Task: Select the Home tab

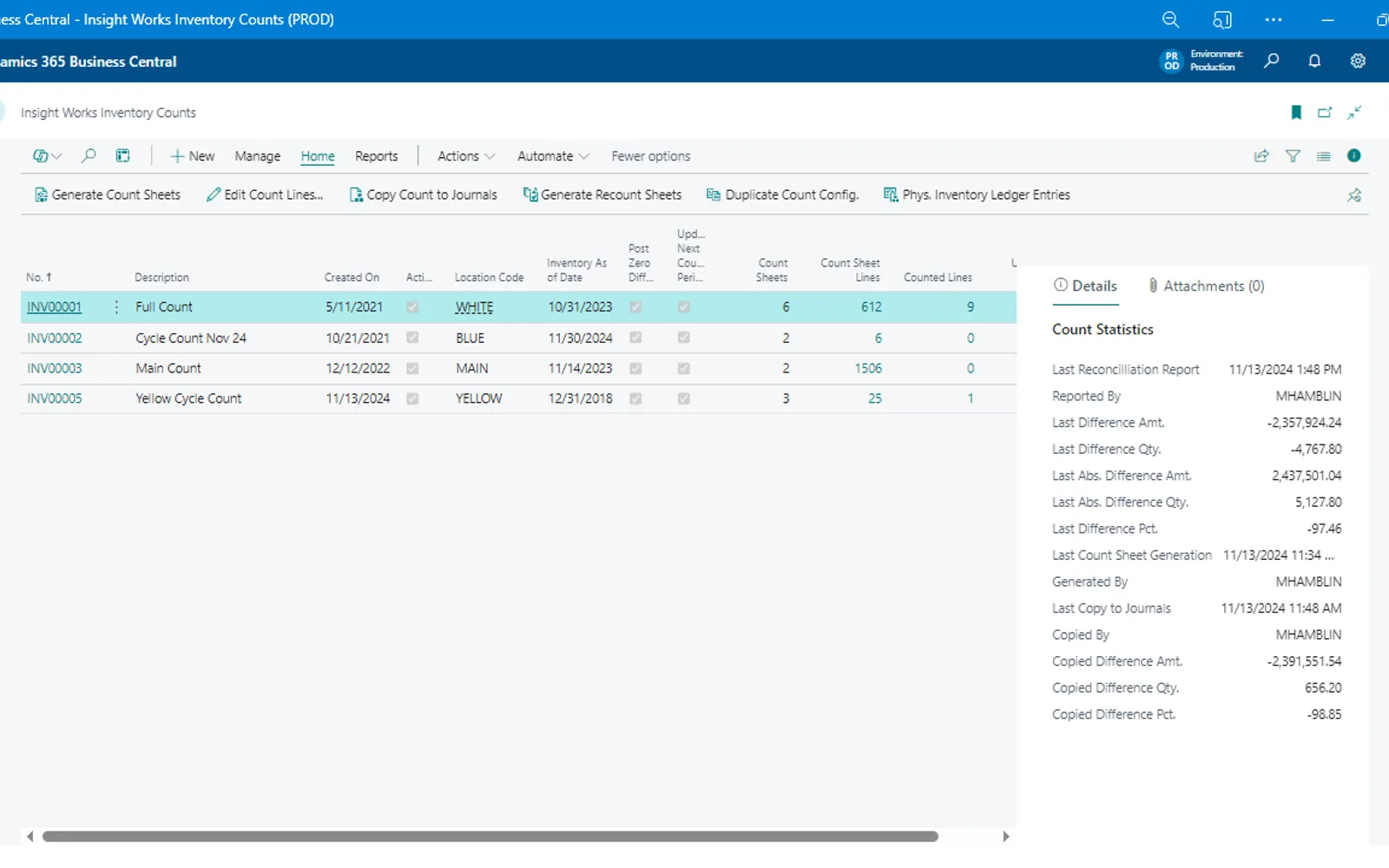Action: [318, 156]
